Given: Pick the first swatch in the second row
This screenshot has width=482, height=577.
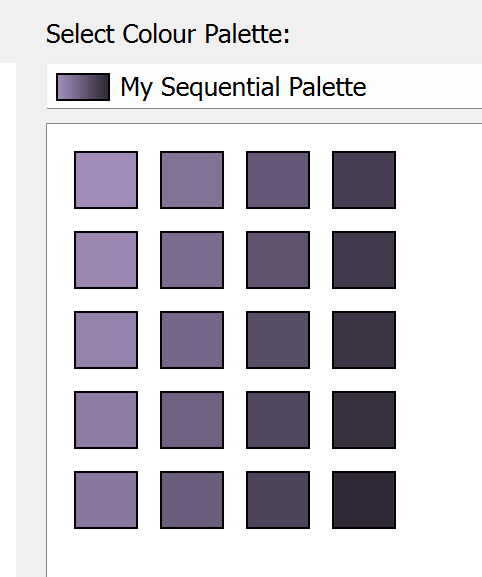Looking at the screenshot, I should [106, 260].
